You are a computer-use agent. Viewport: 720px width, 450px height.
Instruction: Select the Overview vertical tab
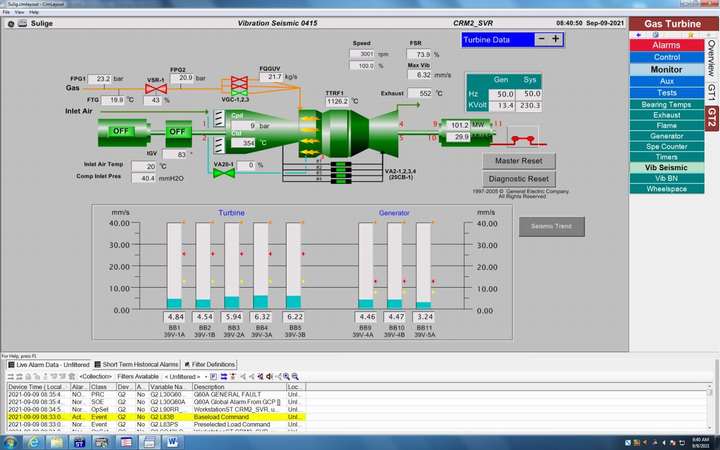(x=711, y=58)
